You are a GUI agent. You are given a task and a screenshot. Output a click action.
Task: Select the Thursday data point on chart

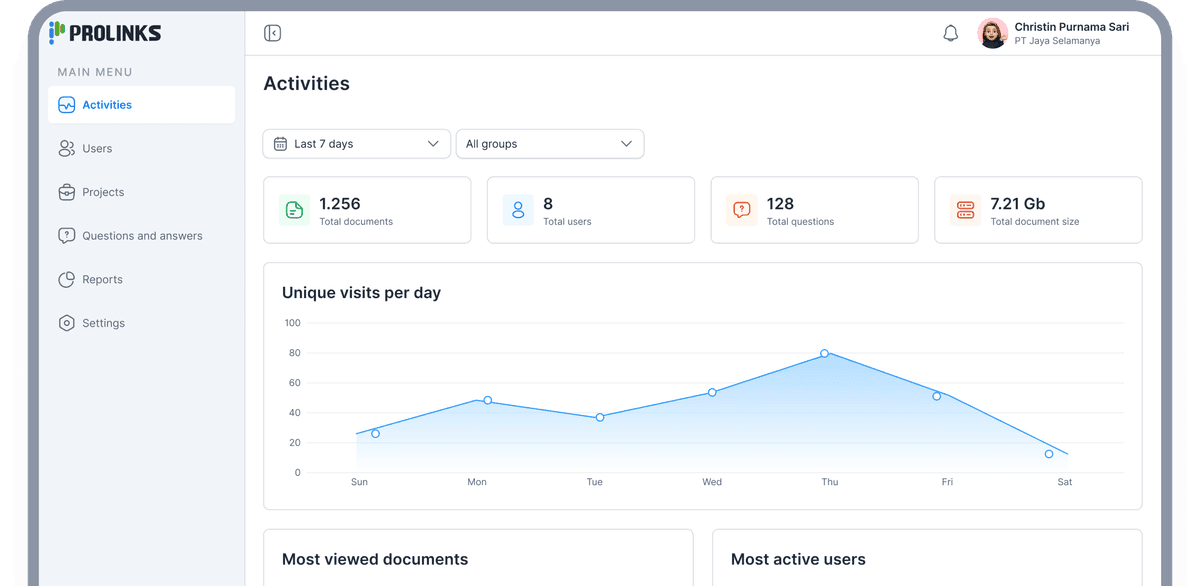coord(825,353)
